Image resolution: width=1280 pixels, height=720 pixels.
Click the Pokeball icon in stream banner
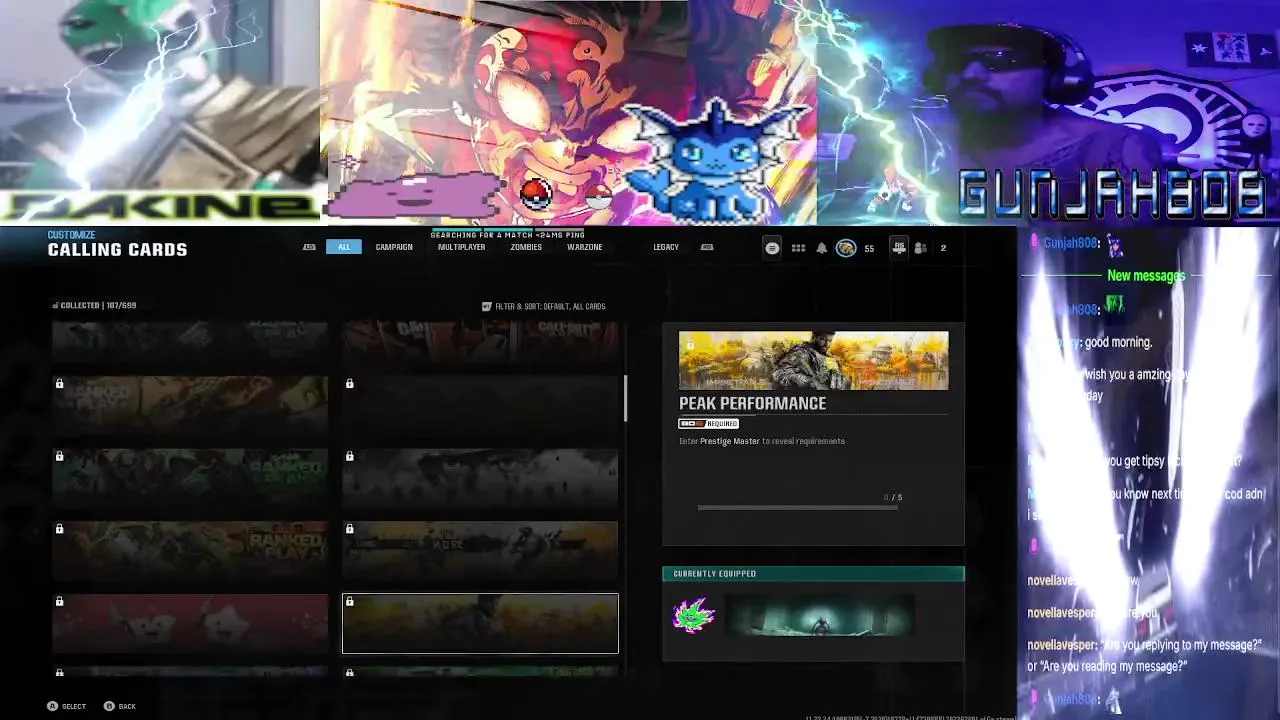pyautogui.click(x=536, y=193)
